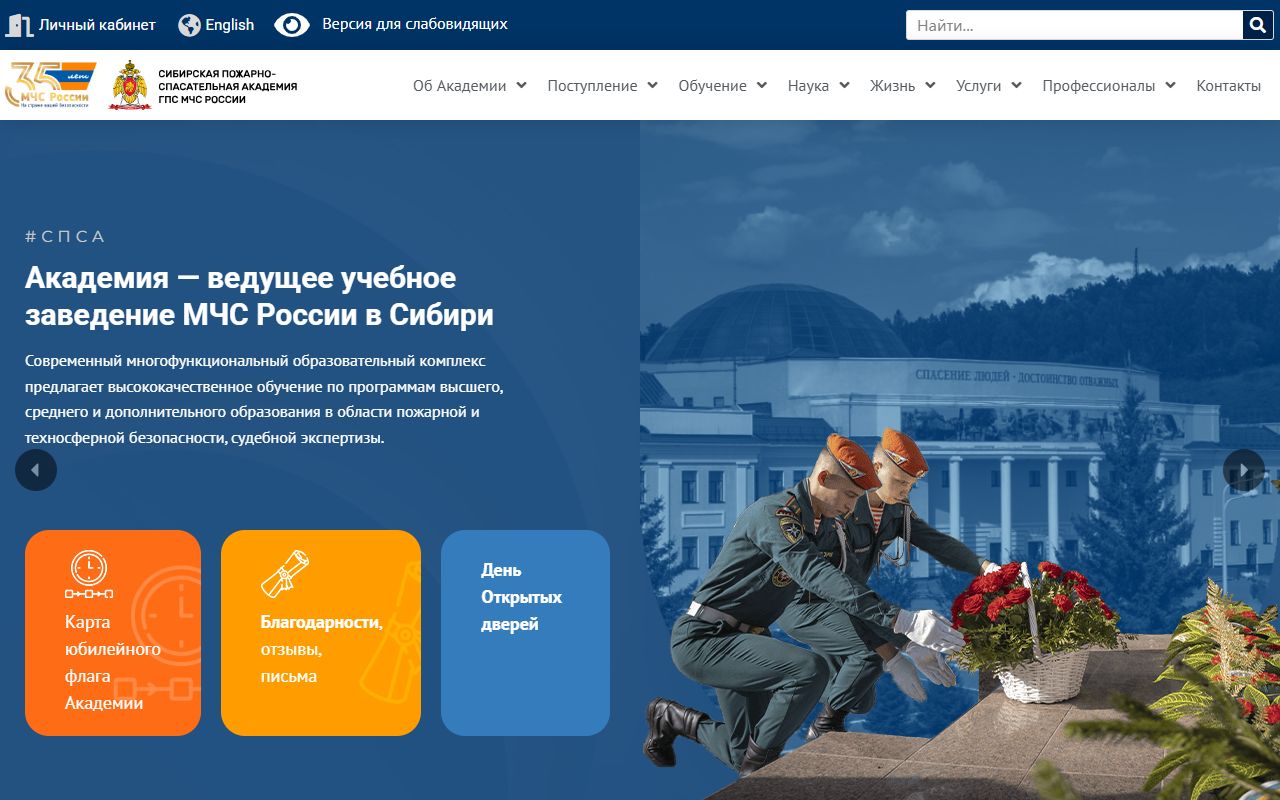Image resolution: width=1280 pixels, height=800 pixels.
Task: Expand the Жизнь menu chevron
Action: (x=930, y=86)
